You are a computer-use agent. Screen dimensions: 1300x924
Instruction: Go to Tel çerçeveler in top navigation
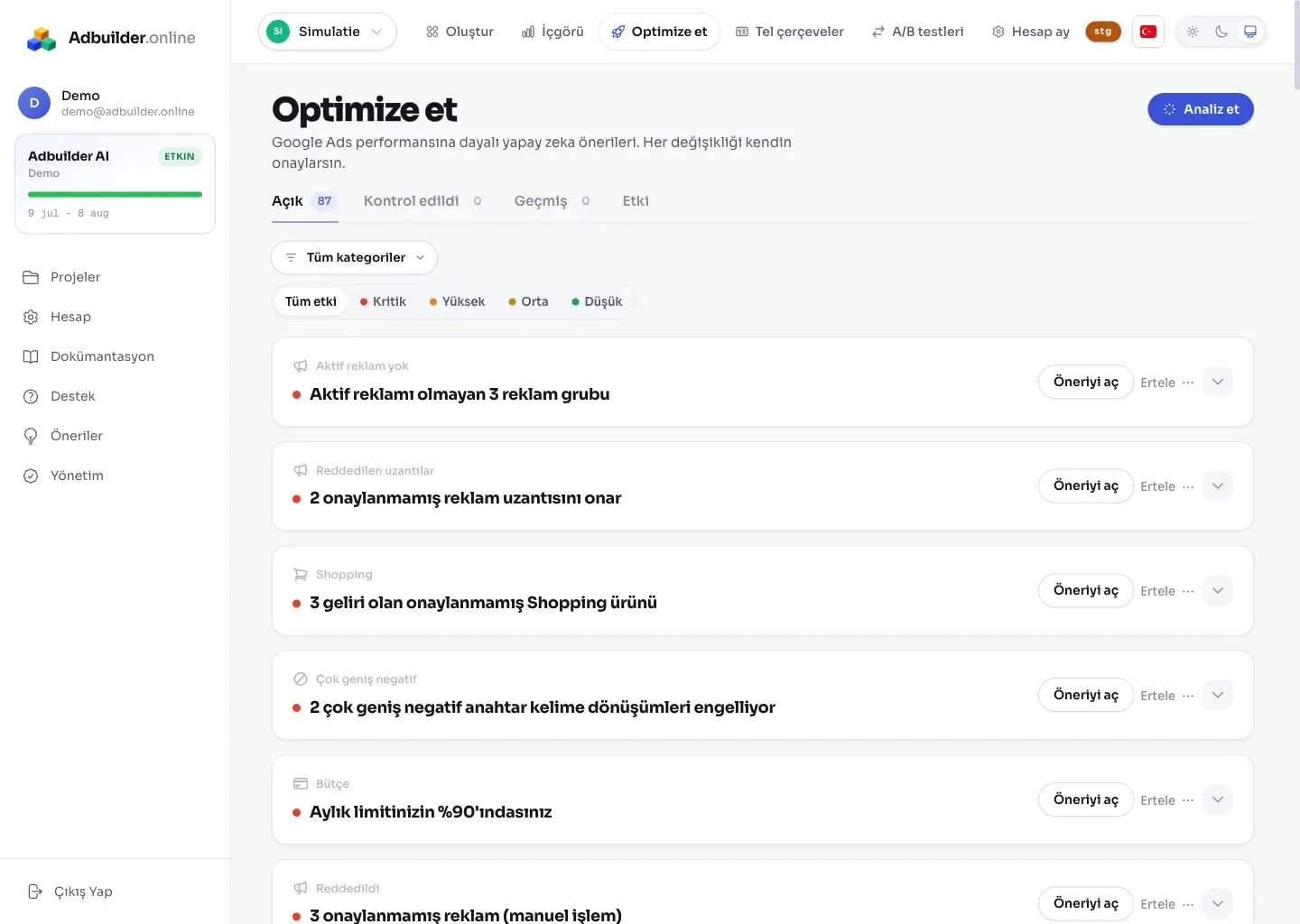(790, 32)
